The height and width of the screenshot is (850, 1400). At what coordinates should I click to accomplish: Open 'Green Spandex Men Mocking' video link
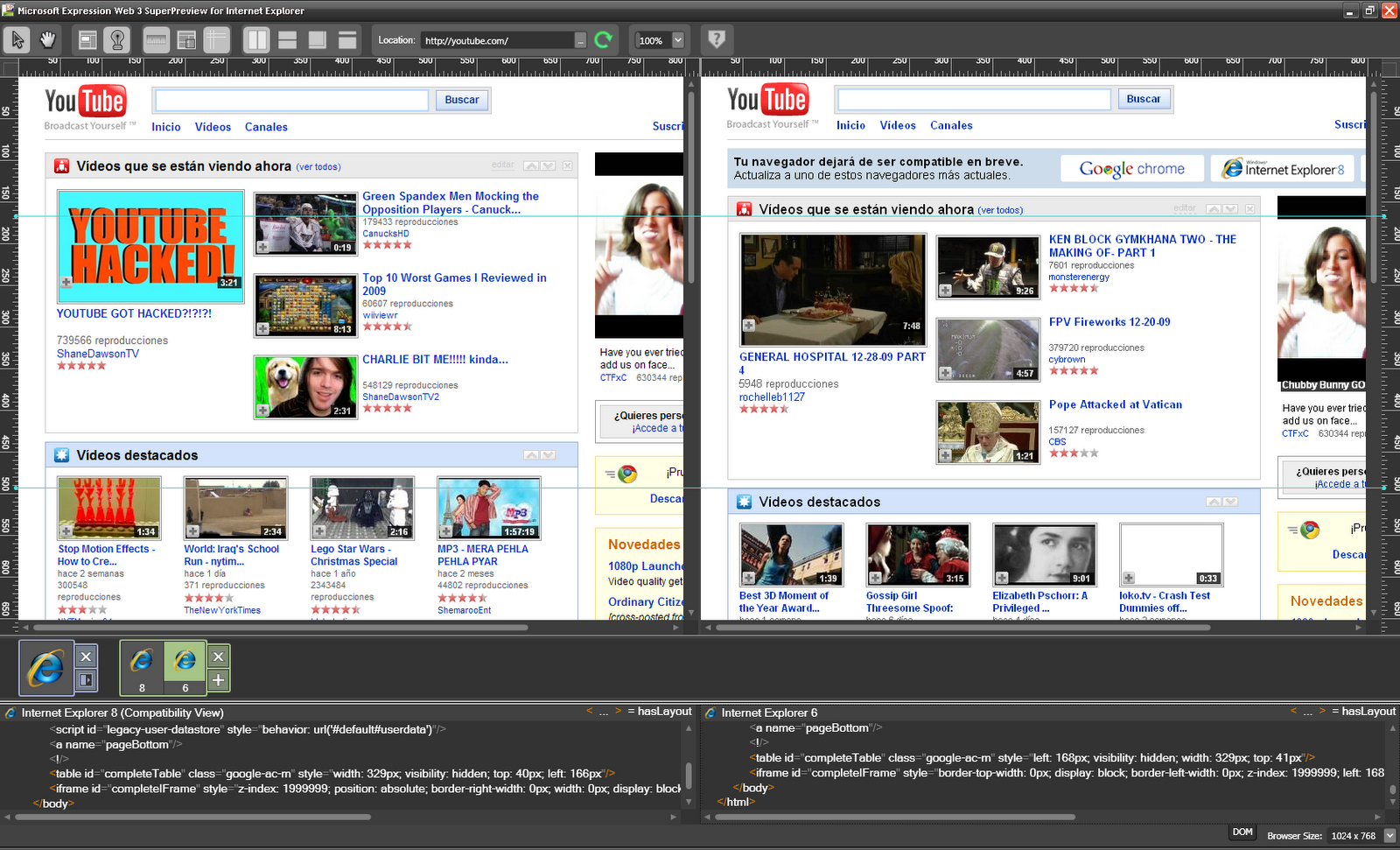451,203
